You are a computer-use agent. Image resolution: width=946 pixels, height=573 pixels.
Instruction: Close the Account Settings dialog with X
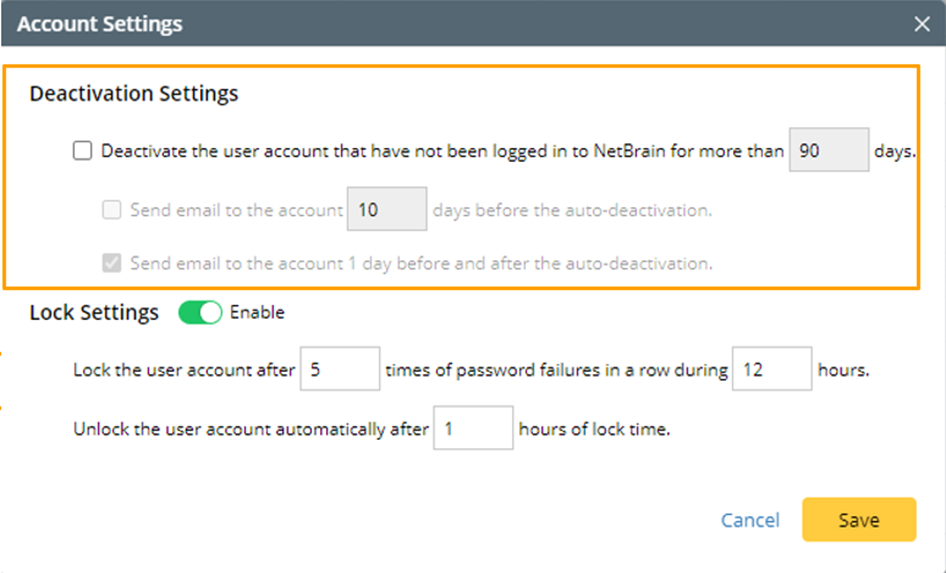[x=922, y=24]
